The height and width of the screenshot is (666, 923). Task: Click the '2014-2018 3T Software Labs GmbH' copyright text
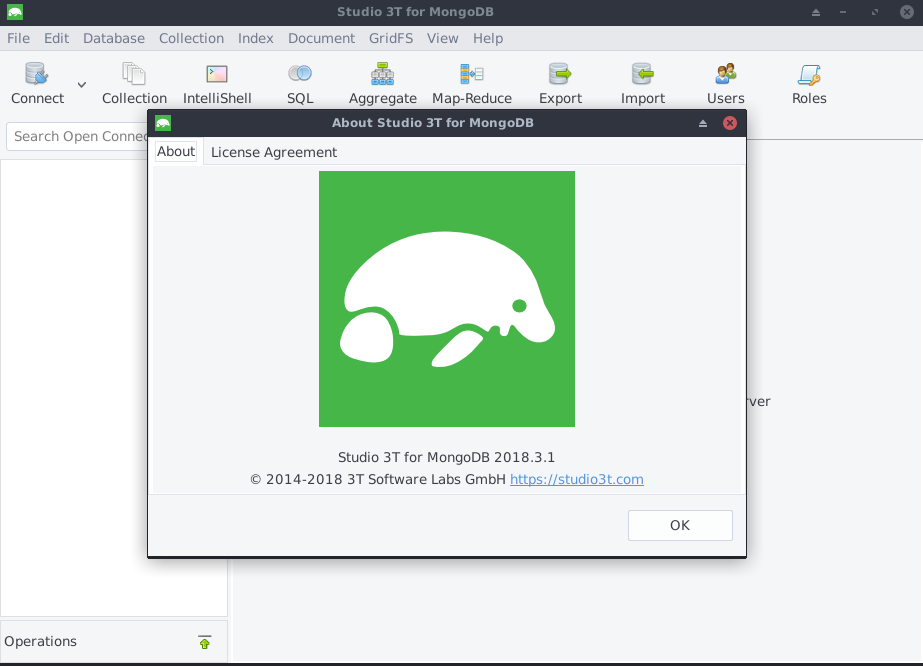(377, 479)
